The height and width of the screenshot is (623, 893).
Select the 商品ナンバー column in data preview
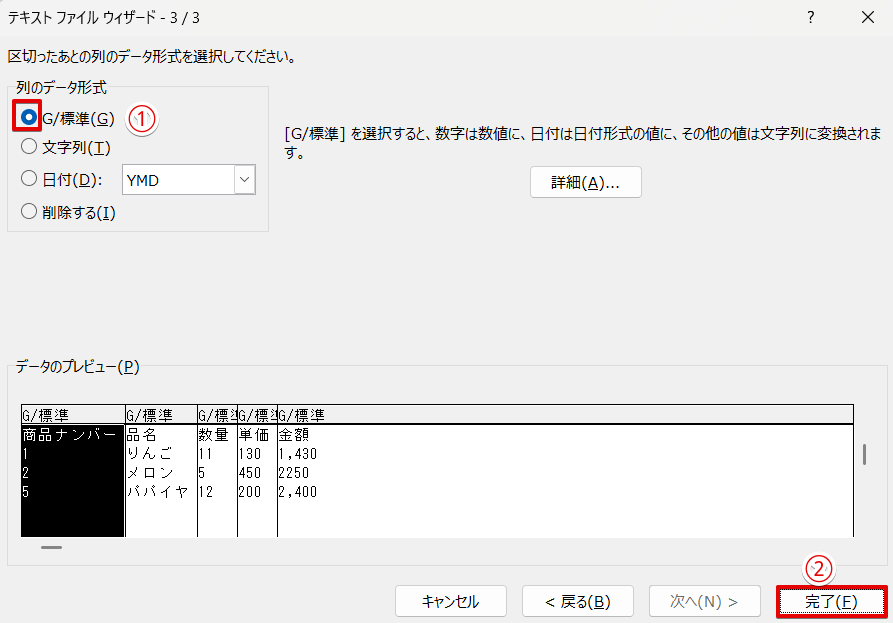(70, 450)
